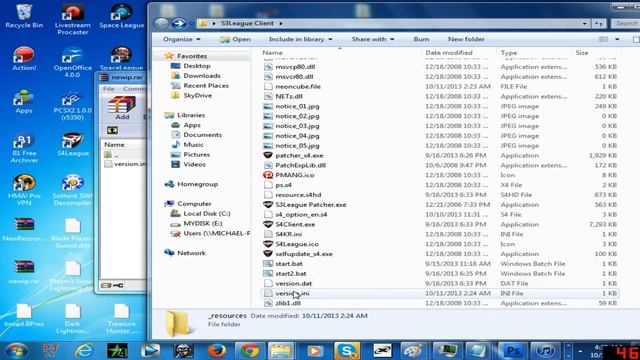Open Photoshop from taskbar
640x360 pixels.
[x=513, y=351]
